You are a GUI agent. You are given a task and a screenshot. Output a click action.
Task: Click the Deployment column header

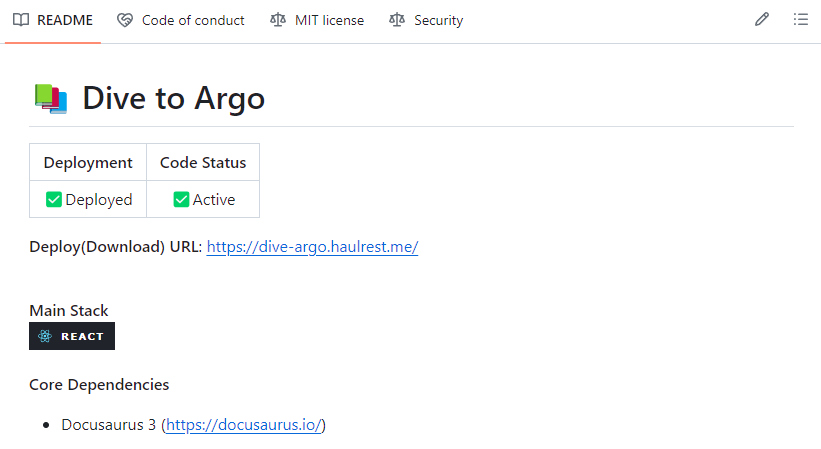coord(88,162)
